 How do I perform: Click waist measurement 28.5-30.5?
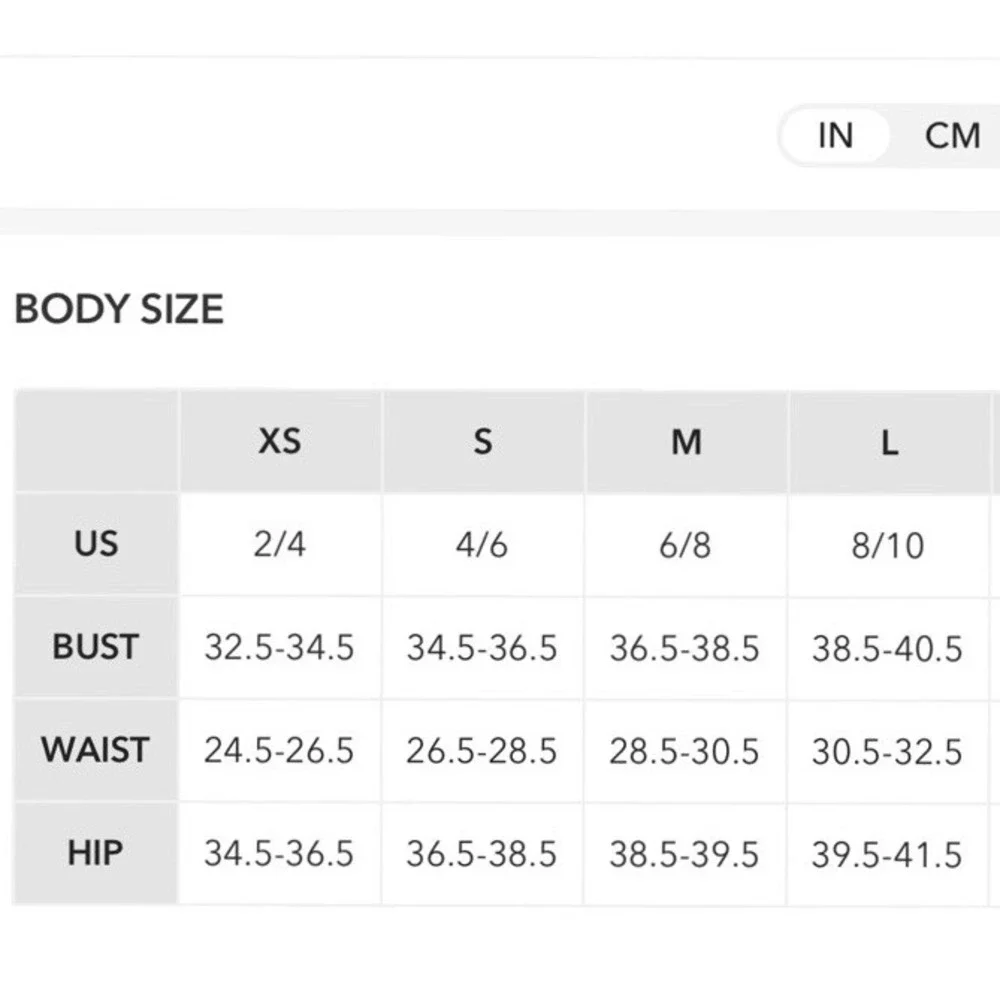(684, 751)
